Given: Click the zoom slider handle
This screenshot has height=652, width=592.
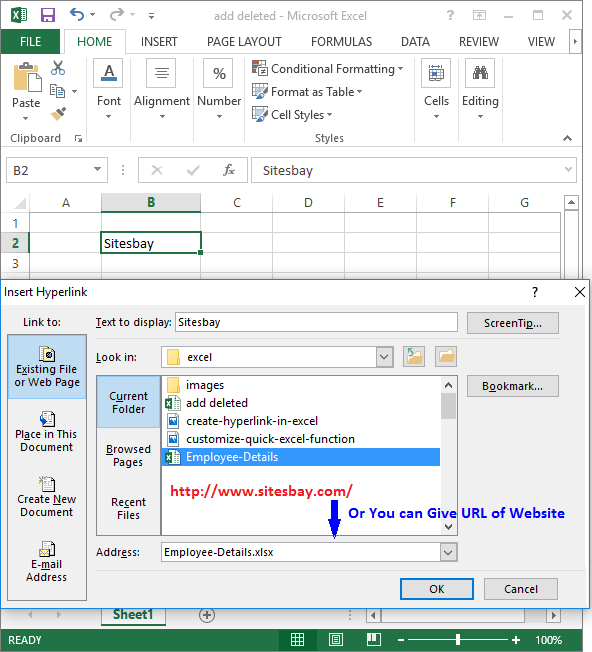Looking at the screenshot, I should 458,640.
